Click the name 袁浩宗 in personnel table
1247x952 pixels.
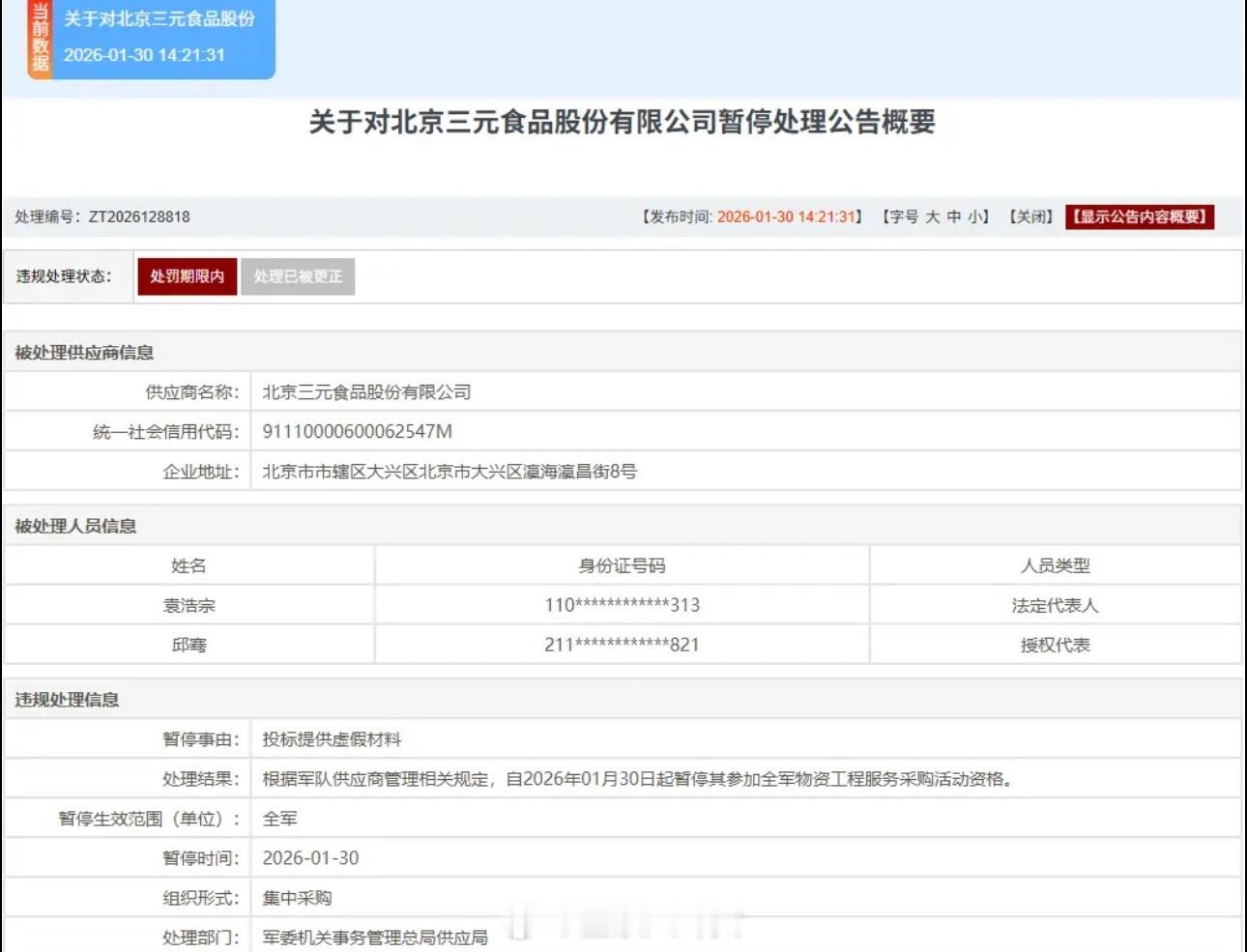point(189,605)
